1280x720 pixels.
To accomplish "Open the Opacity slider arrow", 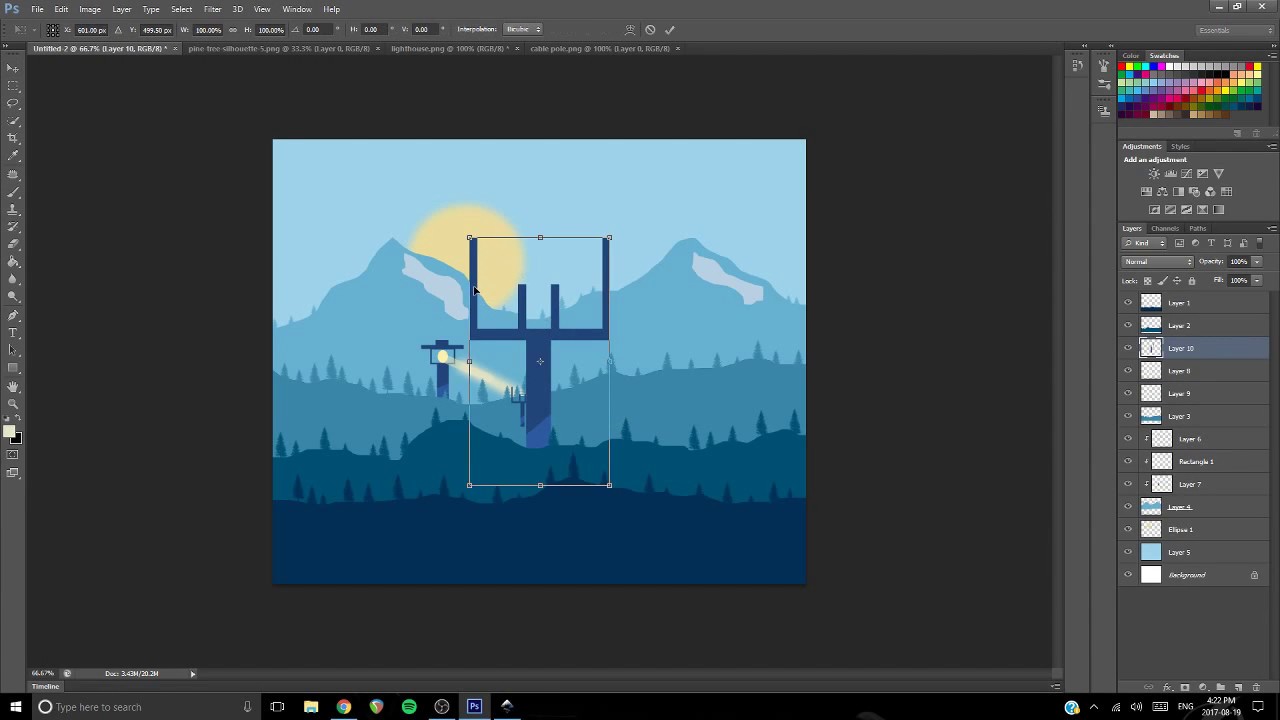I will pyautogui.click(x=1257, y=262).
